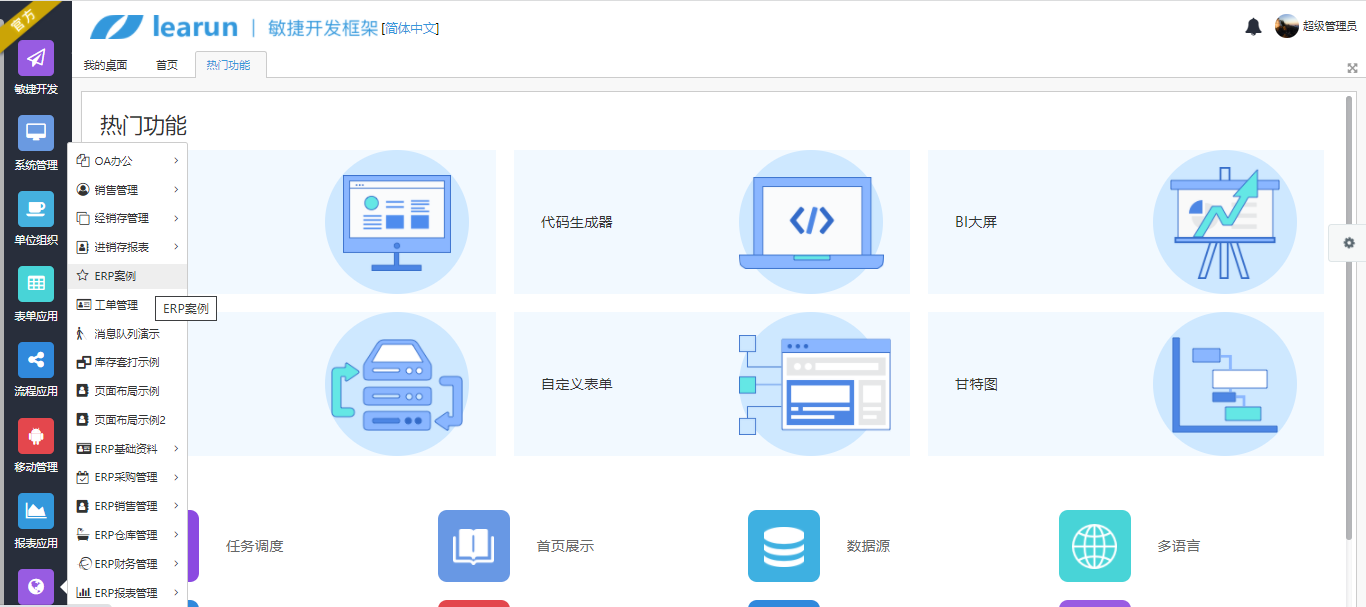Open the notification bell icon
The height and width of the screenshot is (607, 1366).
pyautogui.click(x=1254, y=26)
